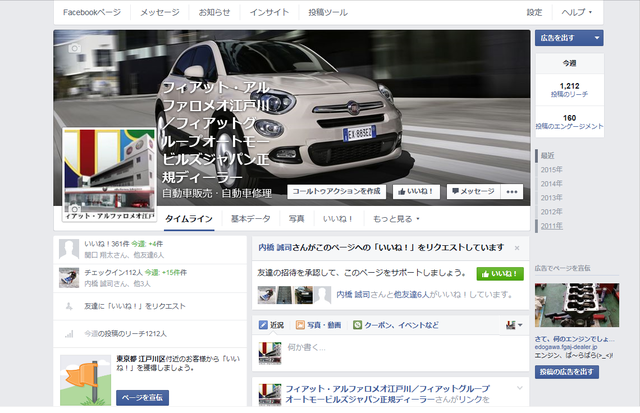Expand the もっと見る tab menu

(396, 219)
